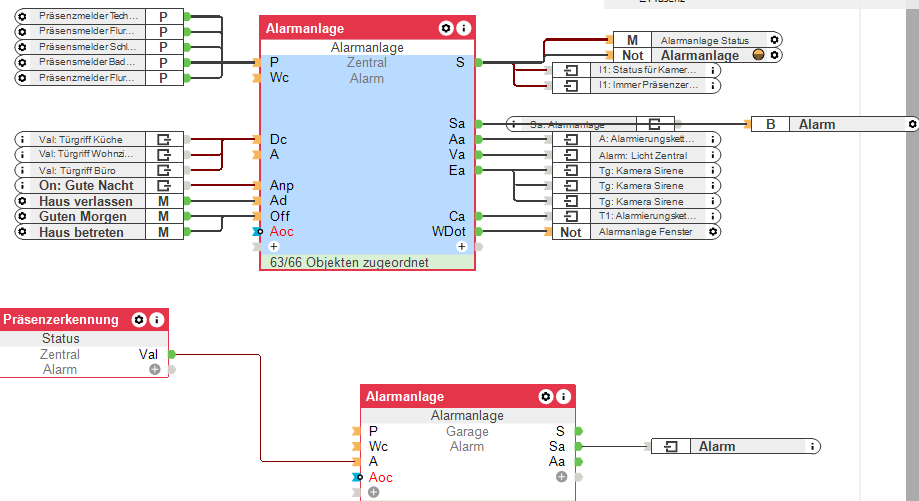This screenshot has height=501, width=919.
Task: Select Dc input on Zentral Alarmanlage block
Action: (278, 139)
